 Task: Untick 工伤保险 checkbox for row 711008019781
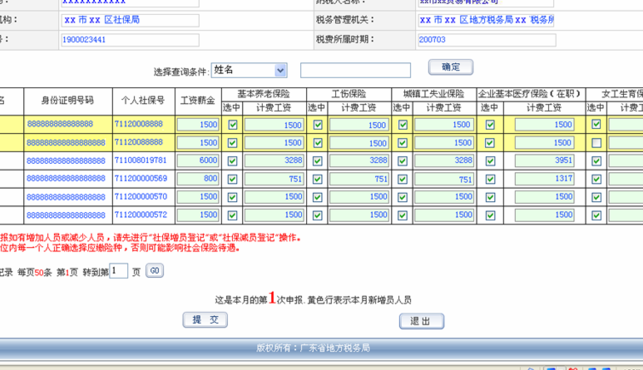pyautogui.click(x=317, y=161)
